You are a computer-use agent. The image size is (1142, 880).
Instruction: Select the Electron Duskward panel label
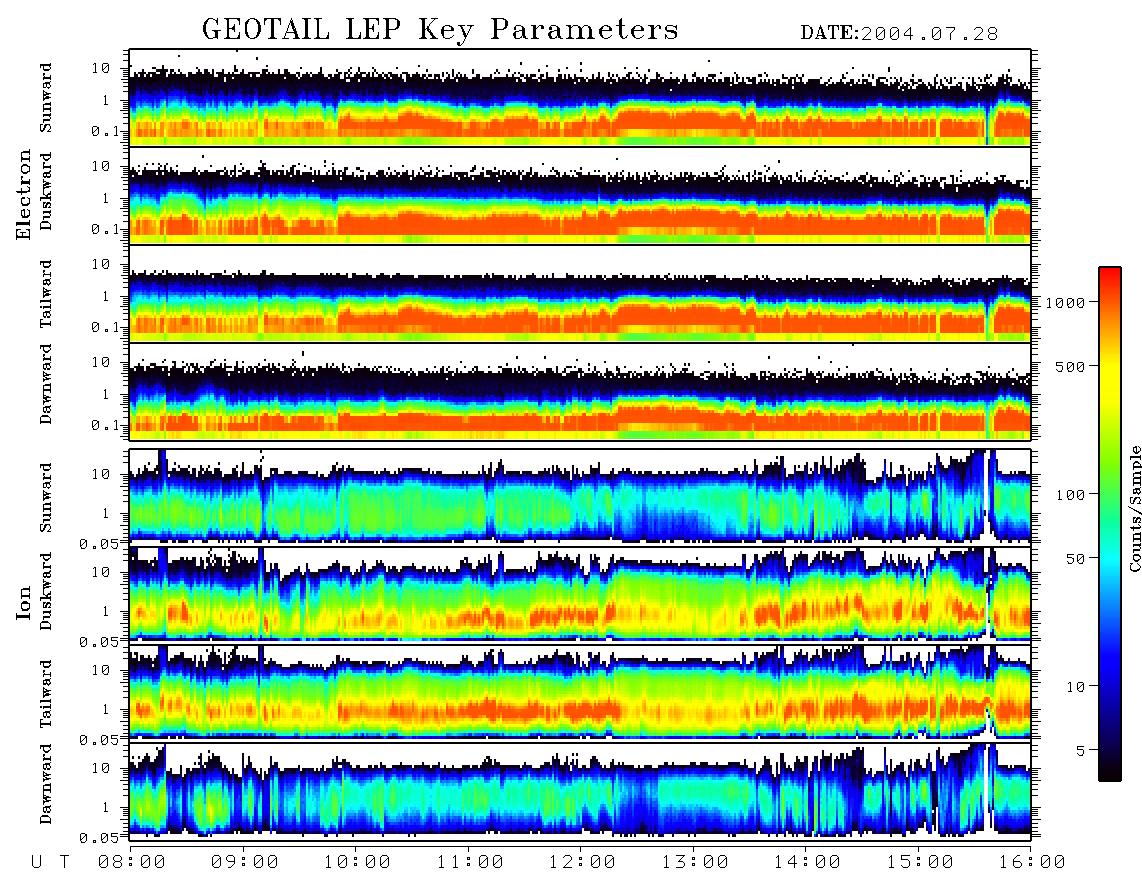(46, 191)
